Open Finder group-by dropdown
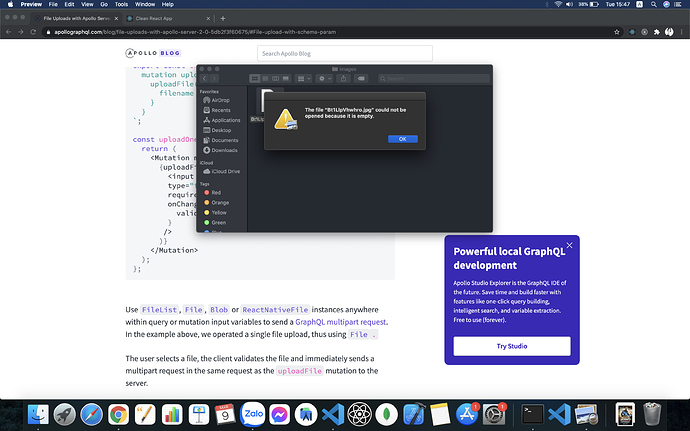This screenshot has width=690, height=431. pyautogui.click(x=303, y=78)
